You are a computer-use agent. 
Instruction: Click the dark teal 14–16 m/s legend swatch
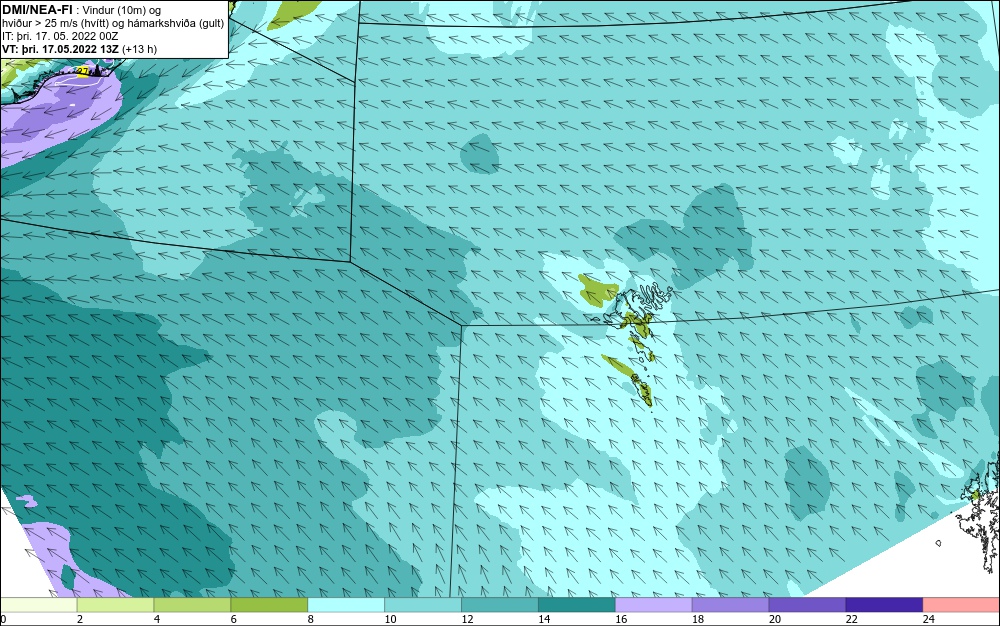[577, 605]
